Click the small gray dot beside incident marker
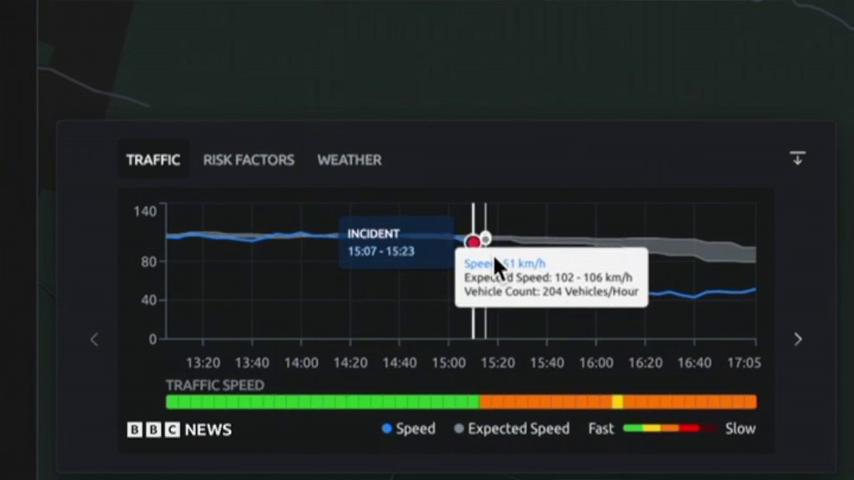The image size is (854, 480). pyautogui.click(x=486, y=238)
